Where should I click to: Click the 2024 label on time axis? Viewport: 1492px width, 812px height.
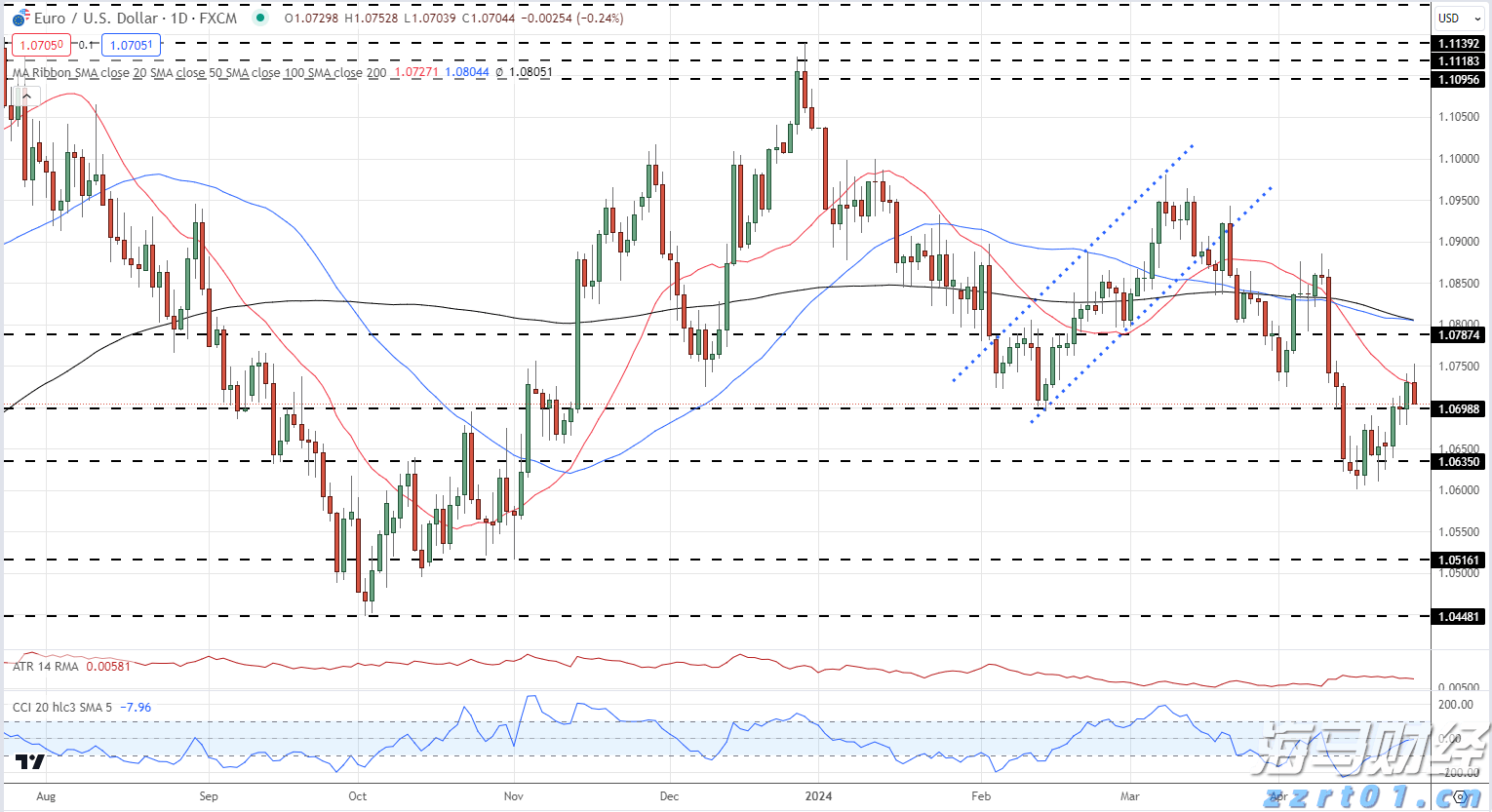tap(819, 796)
